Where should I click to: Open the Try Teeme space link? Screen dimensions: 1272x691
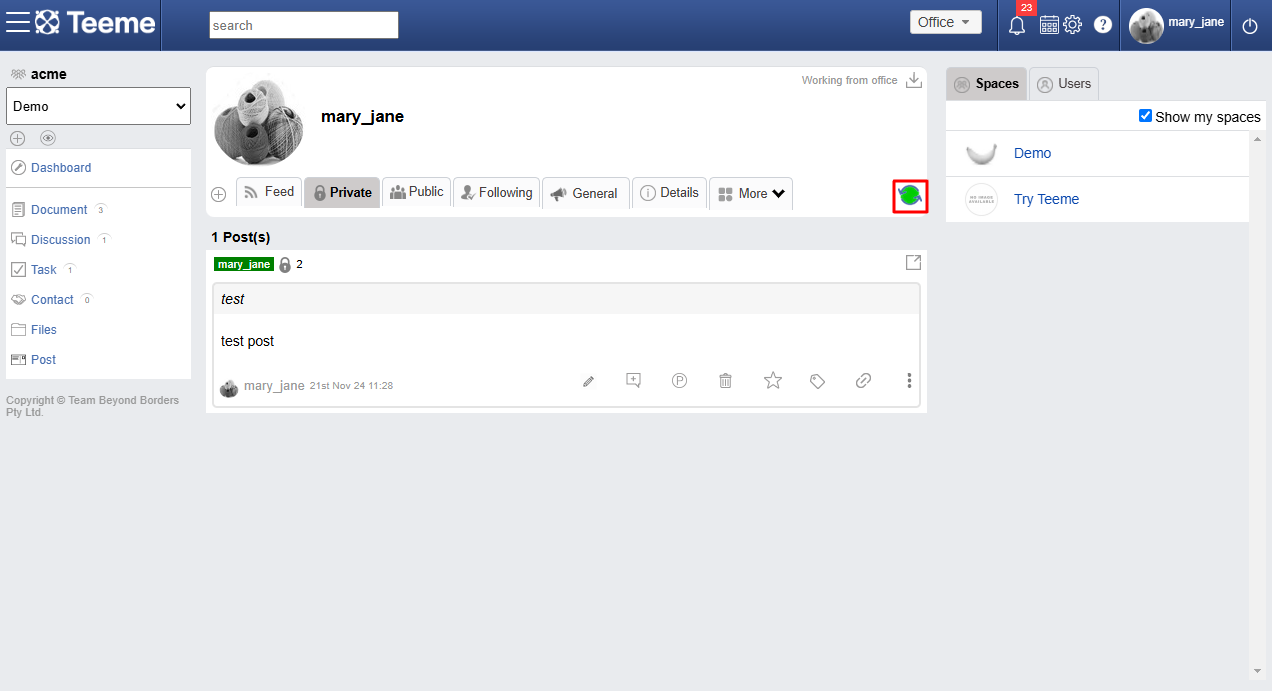[x=1046, y=199]
